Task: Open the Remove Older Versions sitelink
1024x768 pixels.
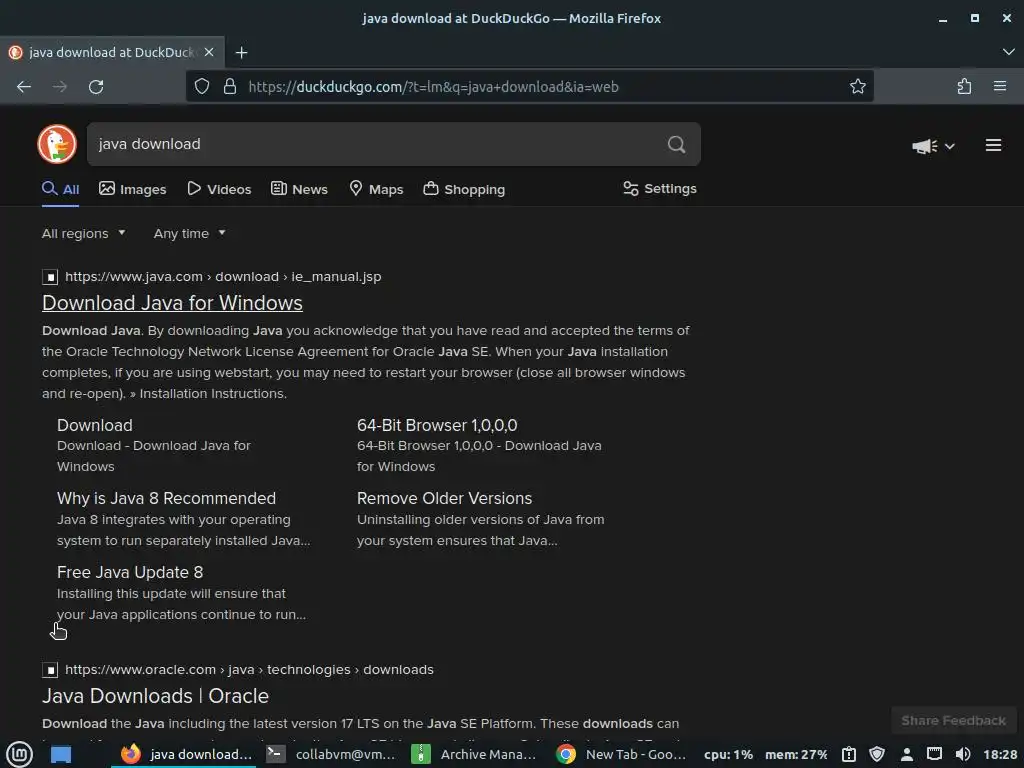Action: pyautogui.click(x=444, y=498)
